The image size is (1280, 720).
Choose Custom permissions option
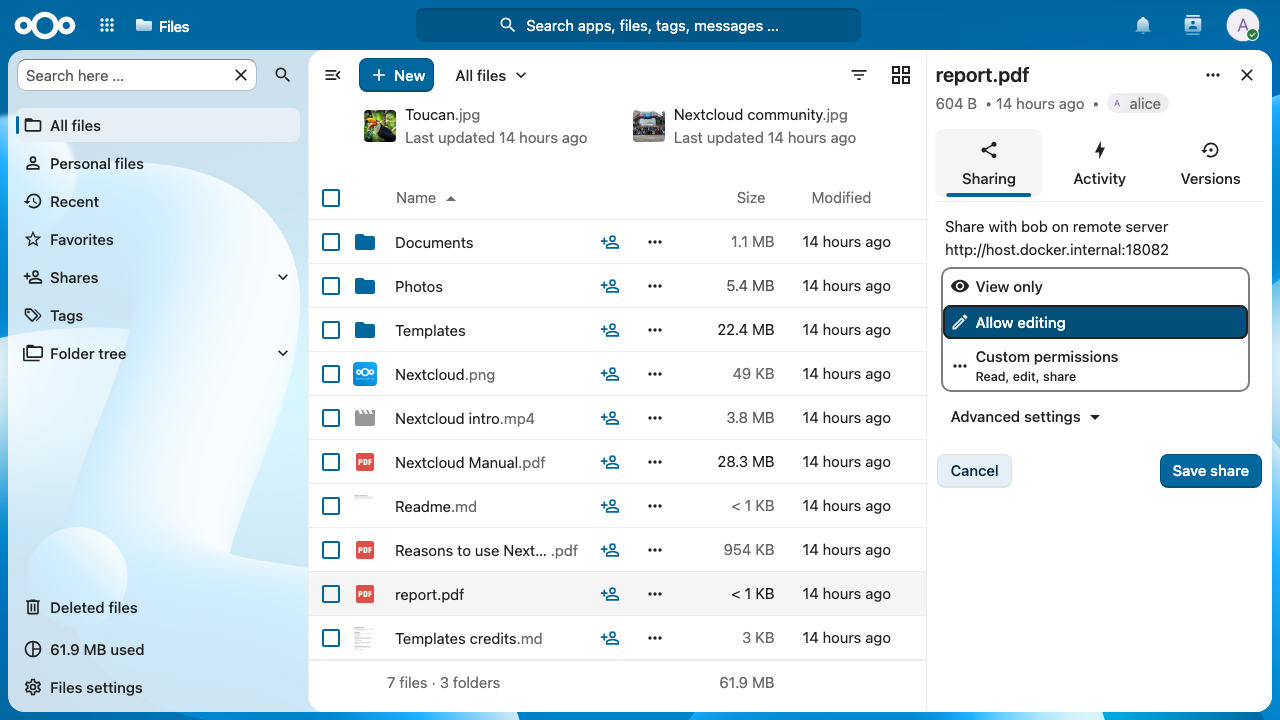[1095, 365]
